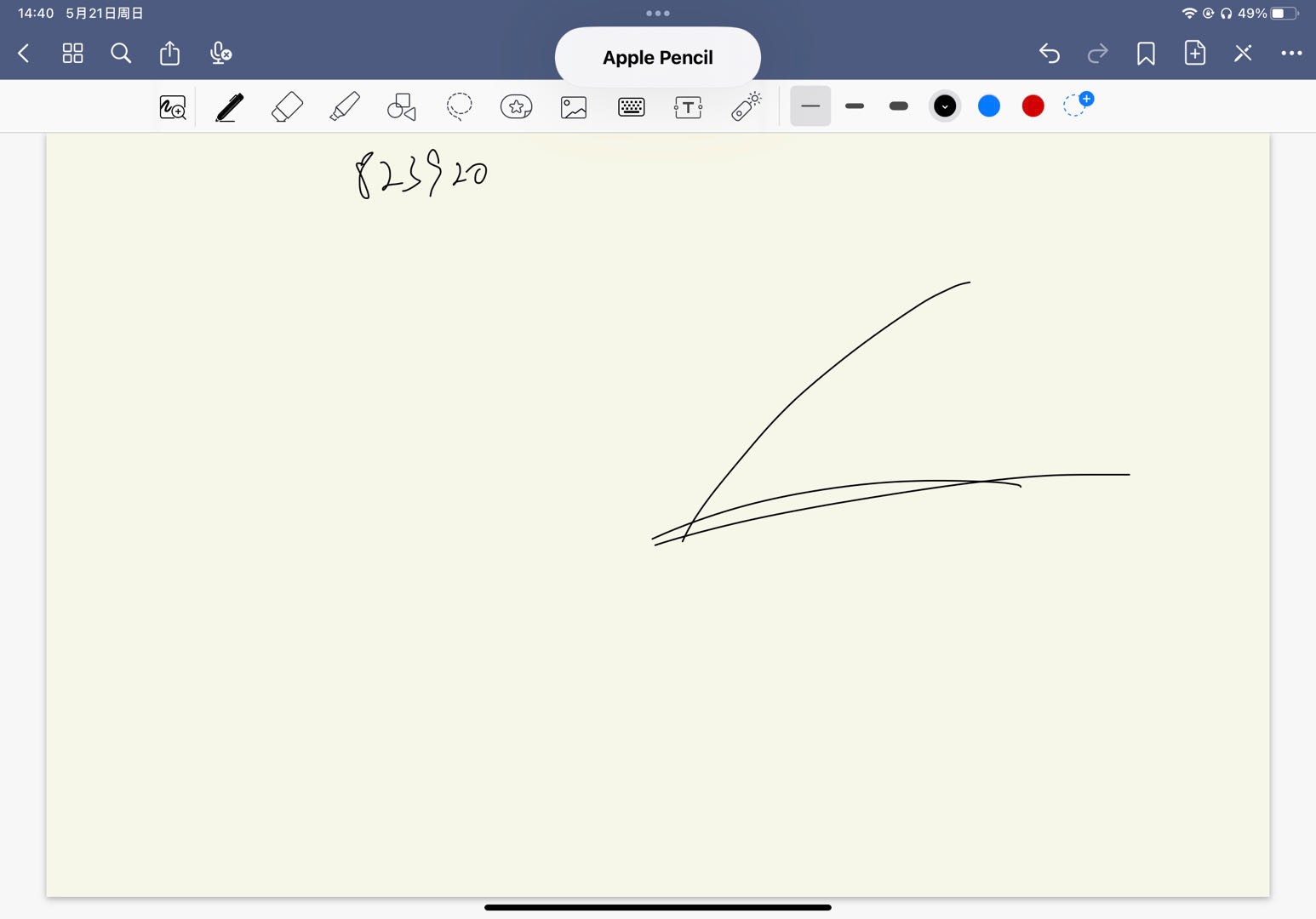Select the Text box tool
The width and height of the screenshot is (1316, 919).
point(688,107)
